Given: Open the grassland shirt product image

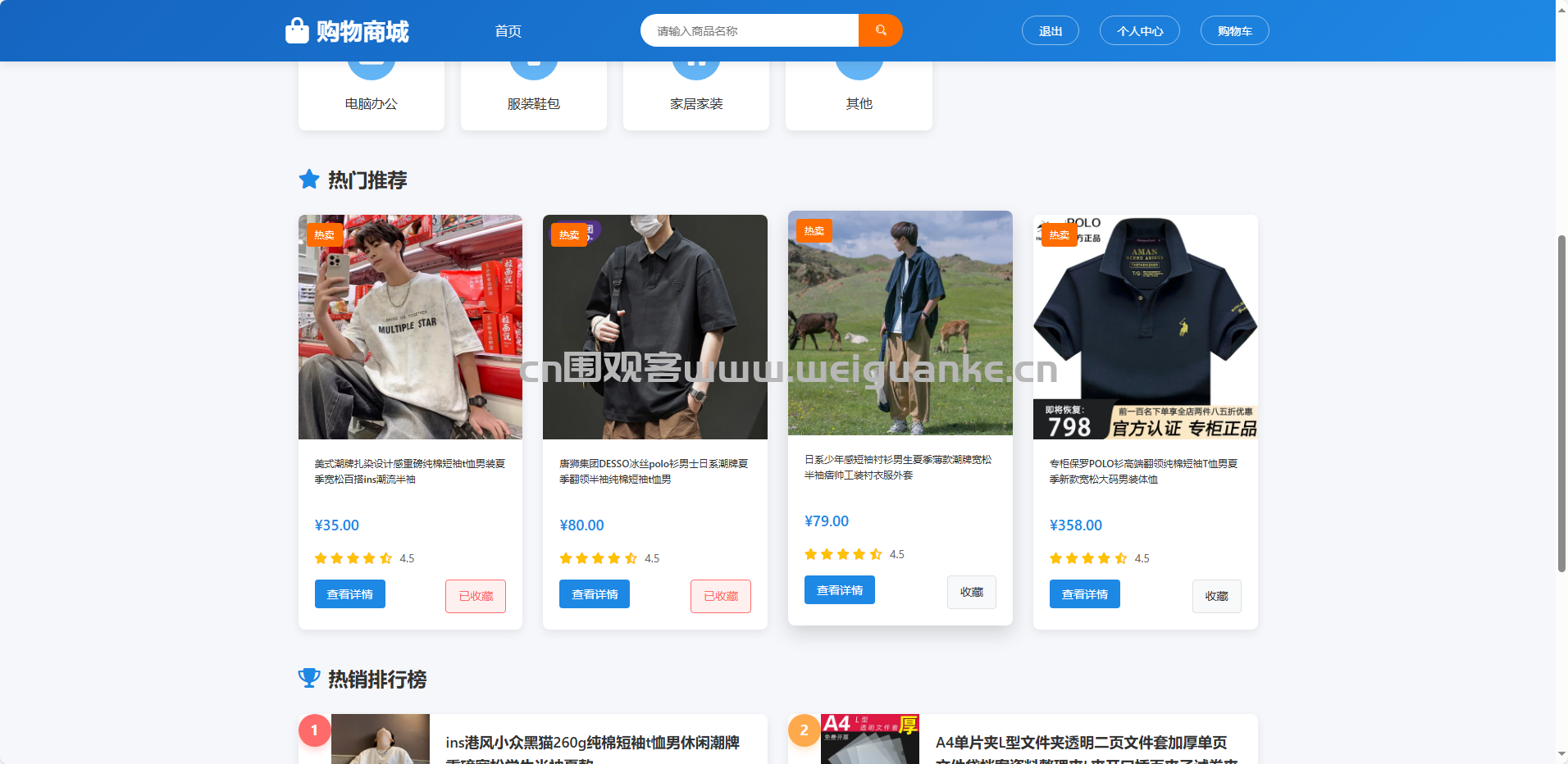Looking at the screenshot, I should click(x=900, y=323).
